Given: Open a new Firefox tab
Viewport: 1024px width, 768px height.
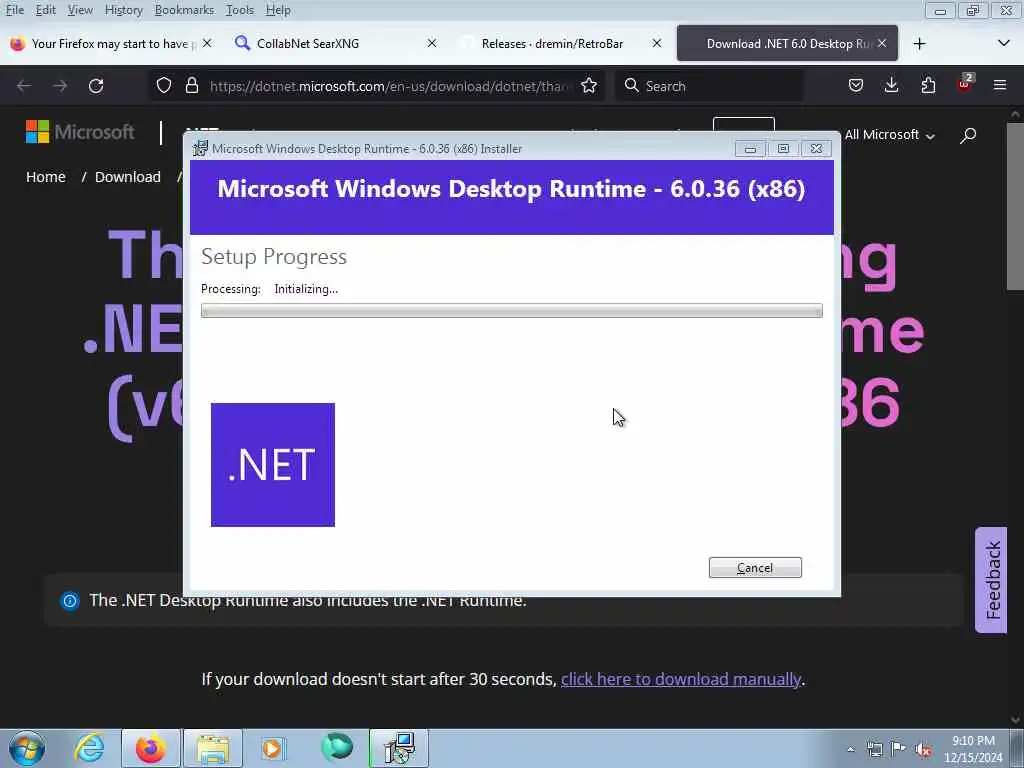Looking at the screenshot, I should pyautogui.click(x=920, y=44).
